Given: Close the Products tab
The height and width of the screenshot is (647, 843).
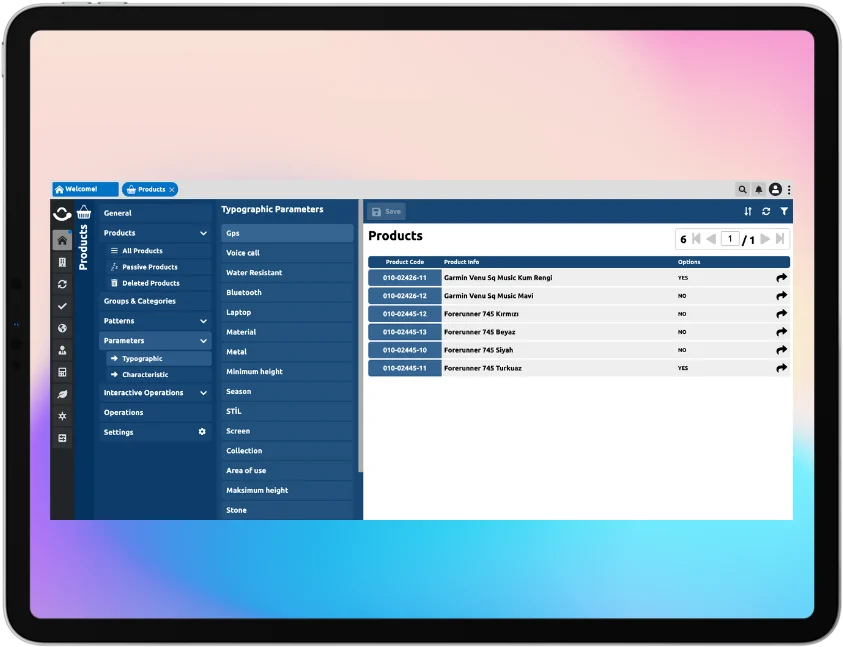Looking at the screenshot, I should [172, 189].
